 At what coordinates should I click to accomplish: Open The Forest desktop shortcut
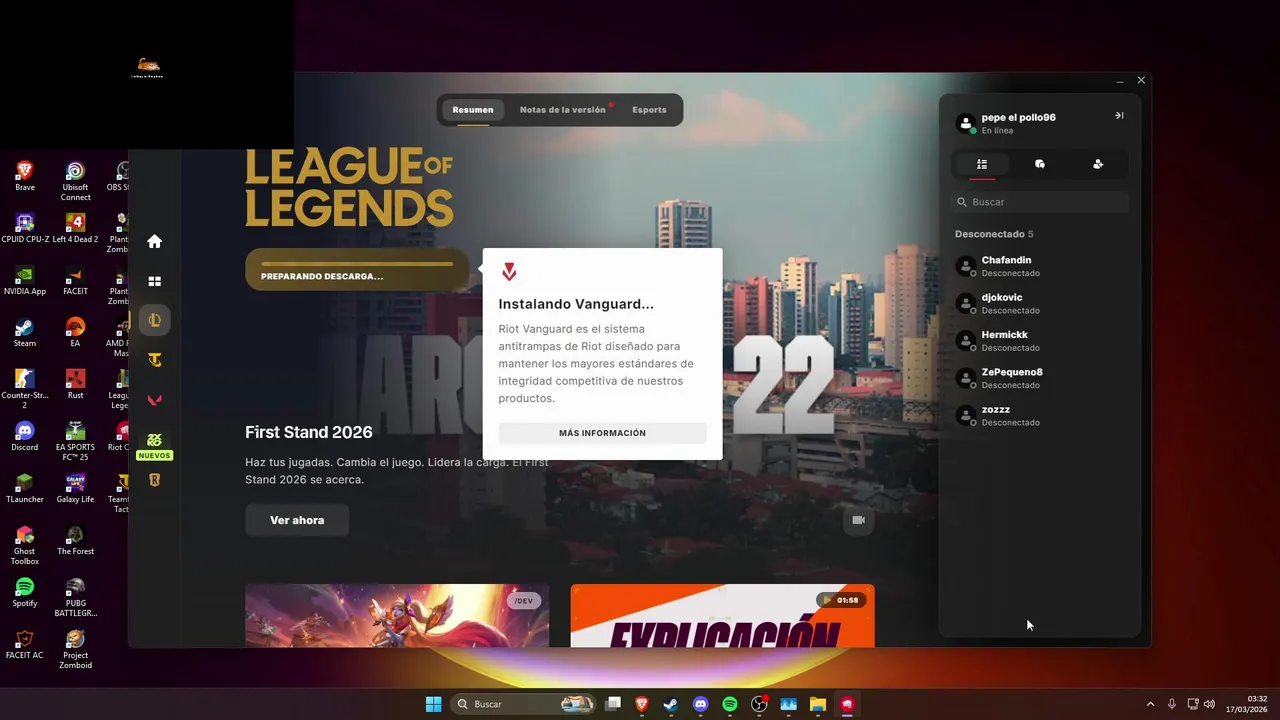click(x=75, y=540)
